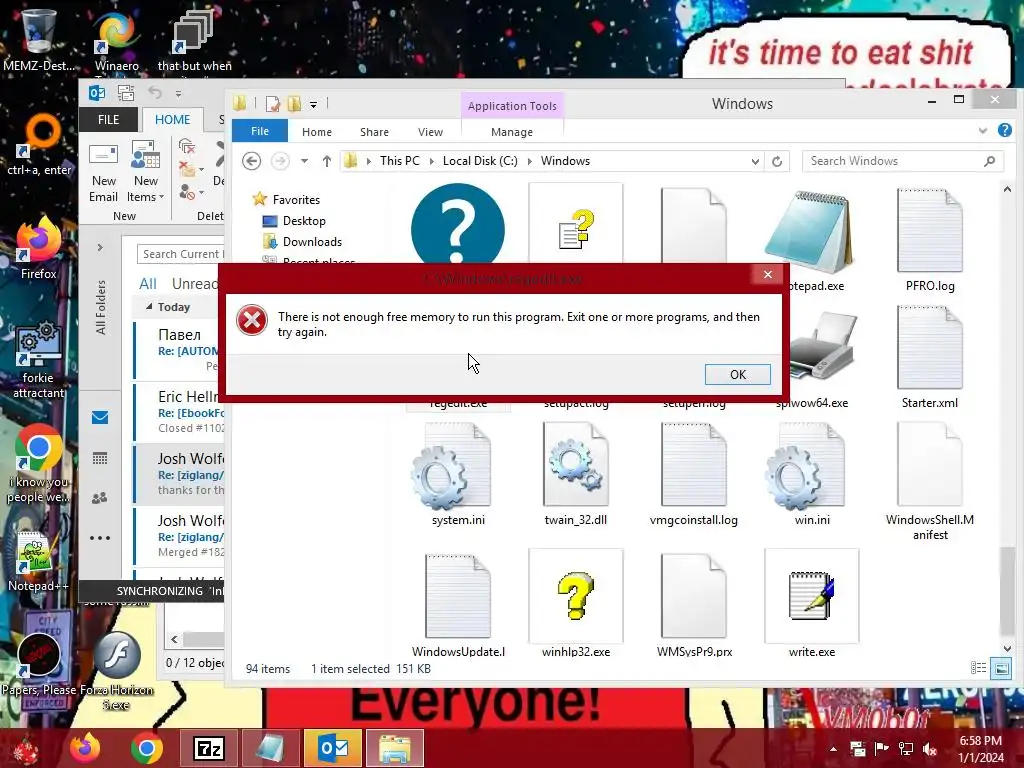Expand the Outlook folder pane arrow
The width and height of the screenshot is (1024, 768).
(100, 248)
